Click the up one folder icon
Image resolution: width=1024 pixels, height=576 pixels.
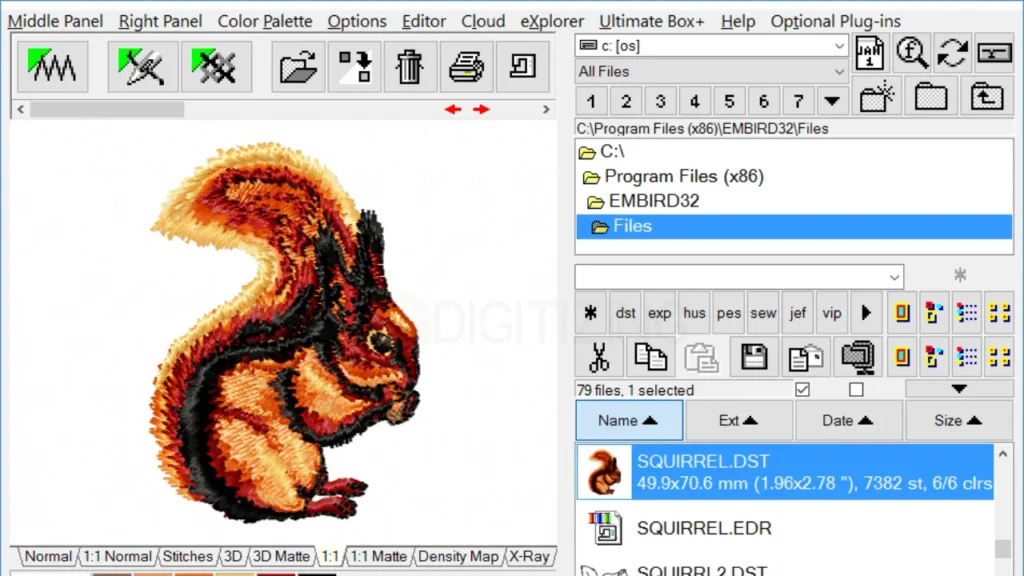[987, 97]
